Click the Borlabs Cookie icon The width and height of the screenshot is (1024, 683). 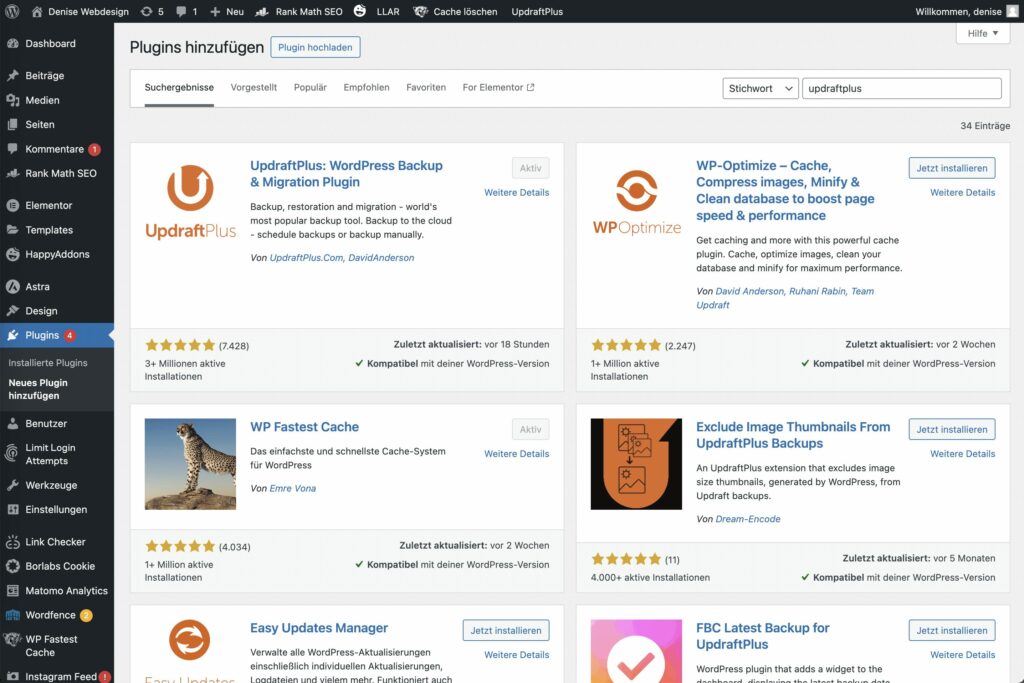(12, 566)
